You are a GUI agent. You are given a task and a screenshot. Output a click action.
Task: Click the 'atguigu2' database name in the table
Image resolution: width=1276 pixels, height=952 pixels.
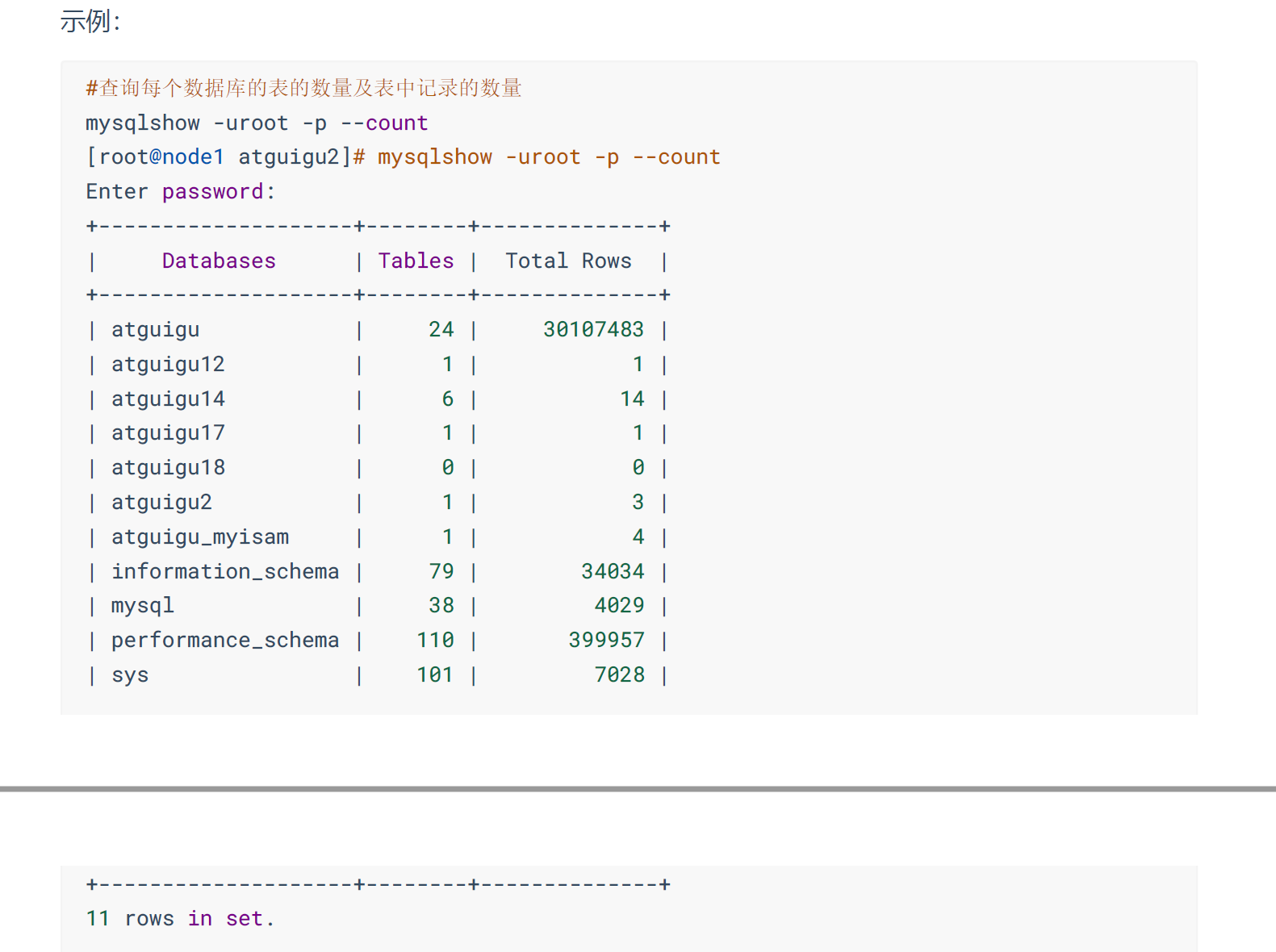(161, 502)
